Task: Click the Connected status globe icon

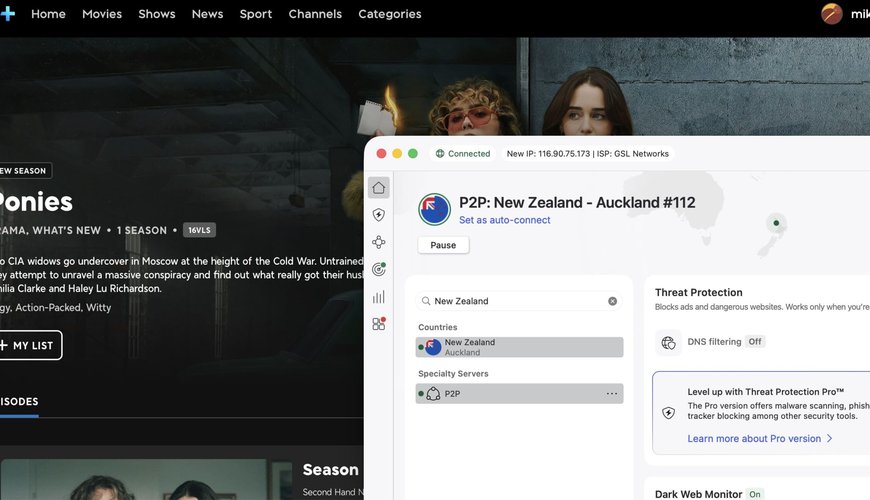Action: pyautogui.click(x=439, y=154)
